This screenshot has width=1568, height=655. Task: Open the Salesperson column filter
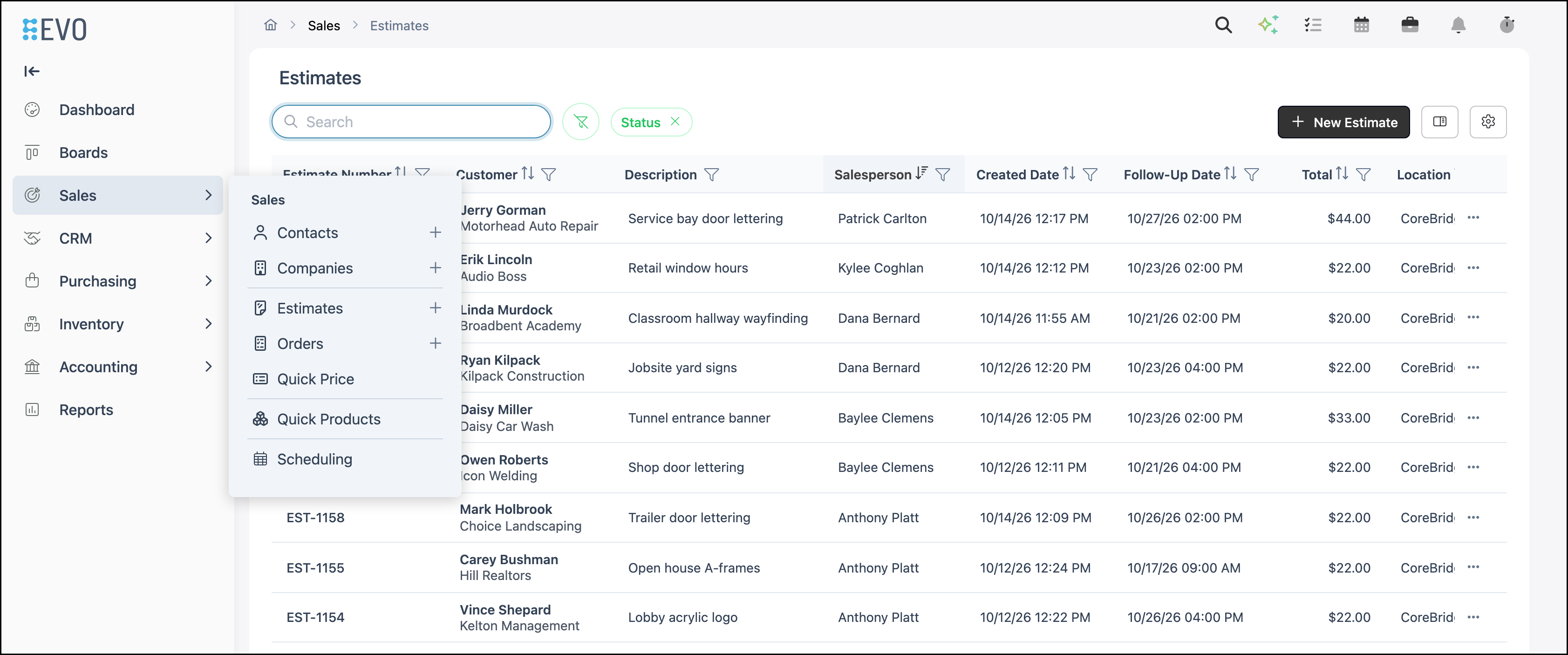click(942, 175)
